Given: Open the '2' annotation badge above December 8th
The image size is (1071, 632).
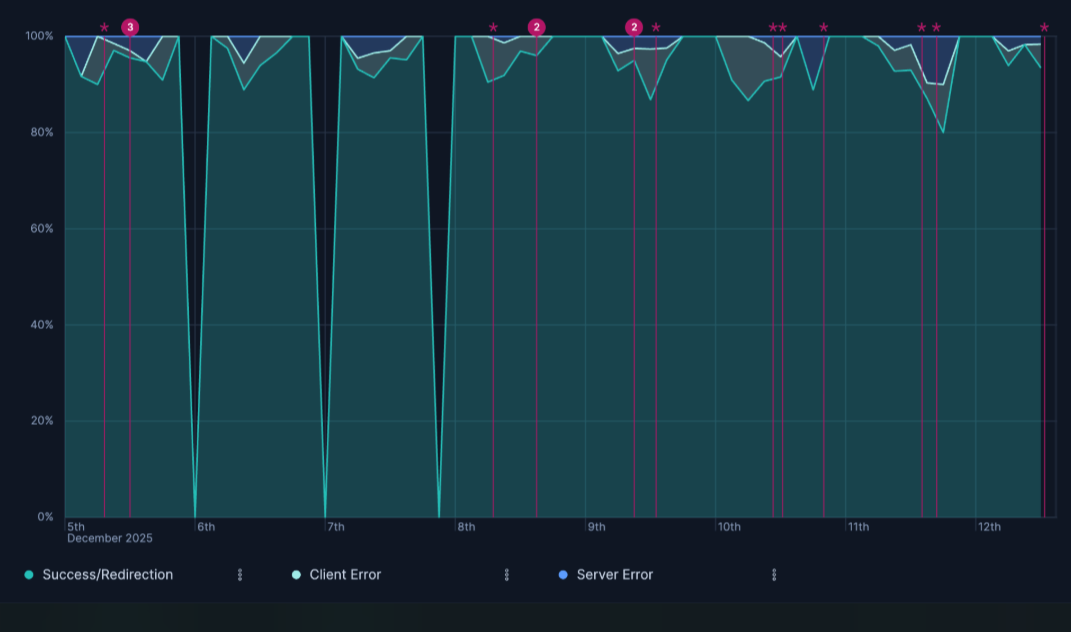Looking at the screenshot, I should pos(539,28).
